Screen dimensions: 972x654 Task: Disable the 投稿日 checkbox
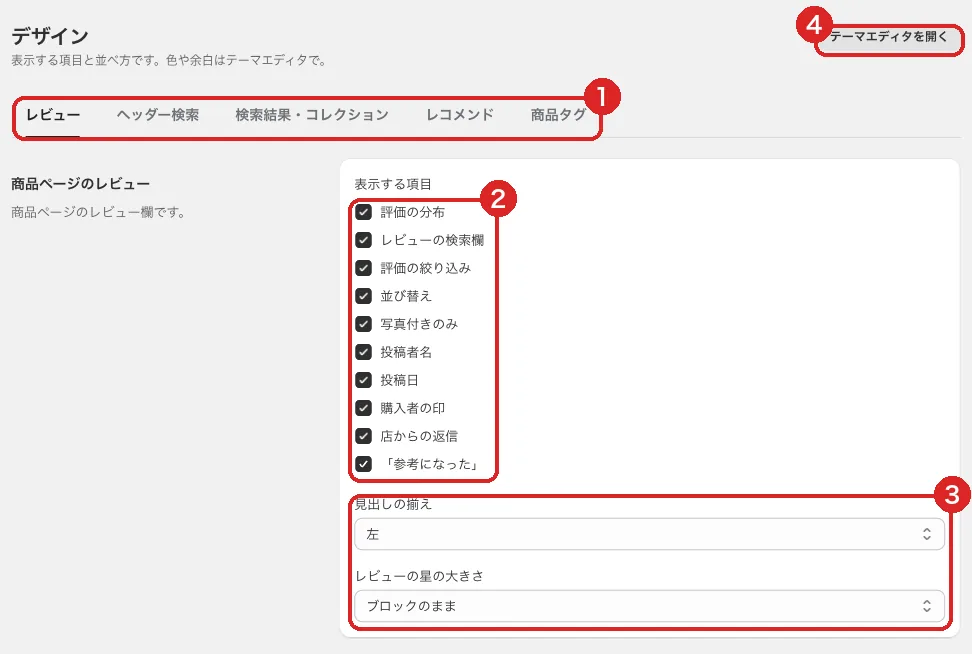(x=364, y=380)
